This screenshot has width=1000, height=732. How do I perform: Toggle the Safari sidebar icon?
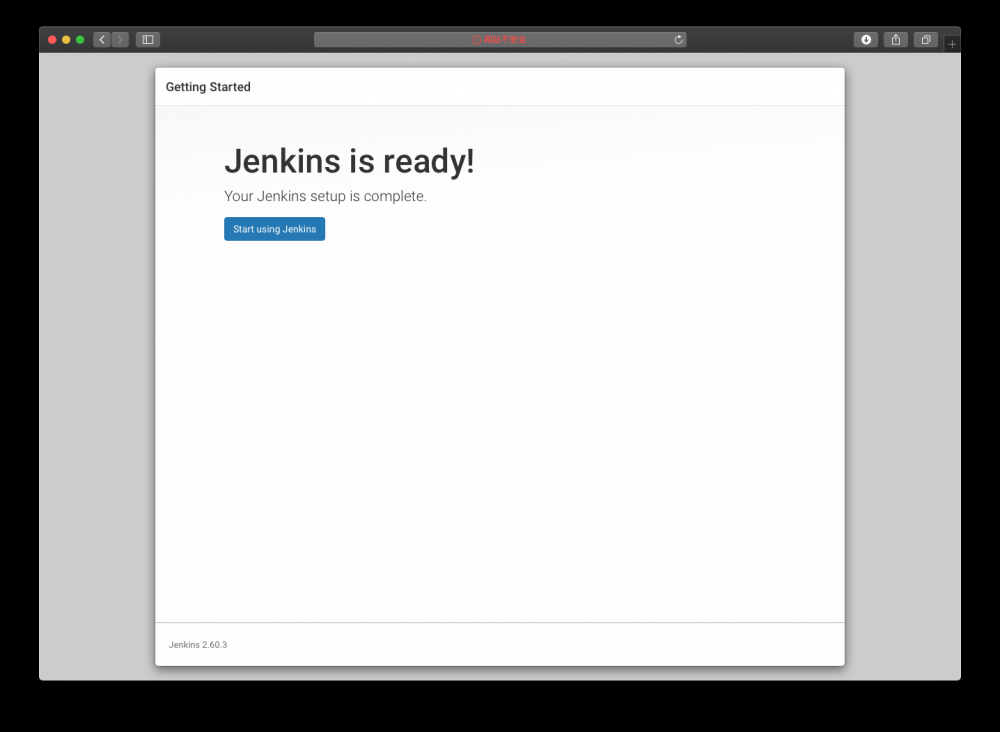tap(148, 40)
